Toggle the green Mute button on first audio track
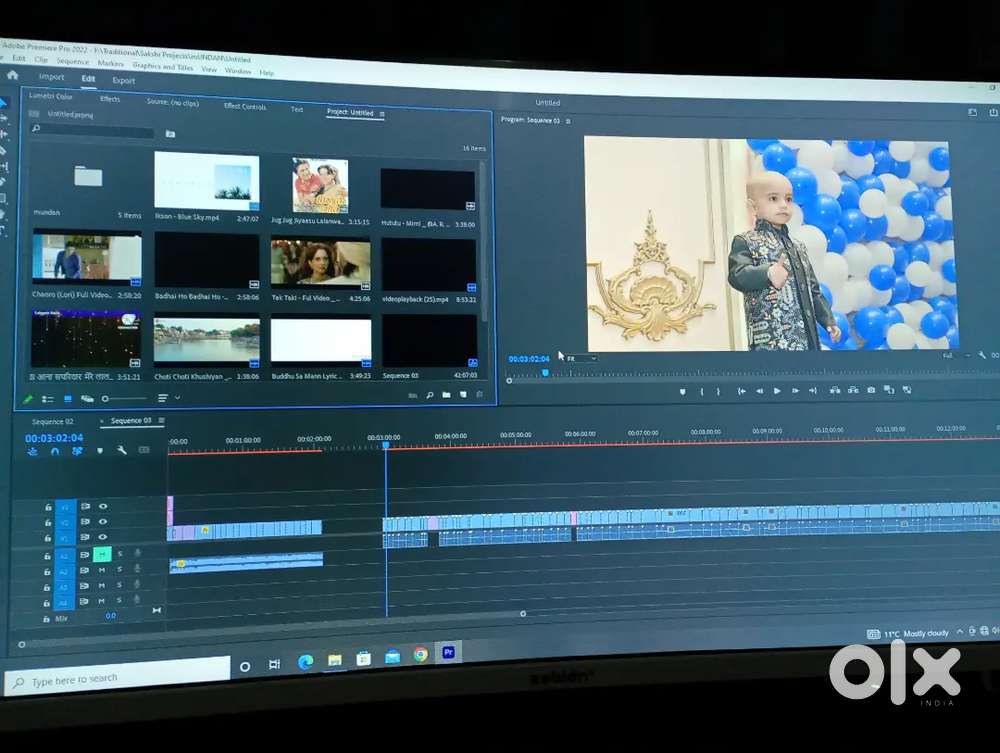1000x753 pixels. pos(102,554)
